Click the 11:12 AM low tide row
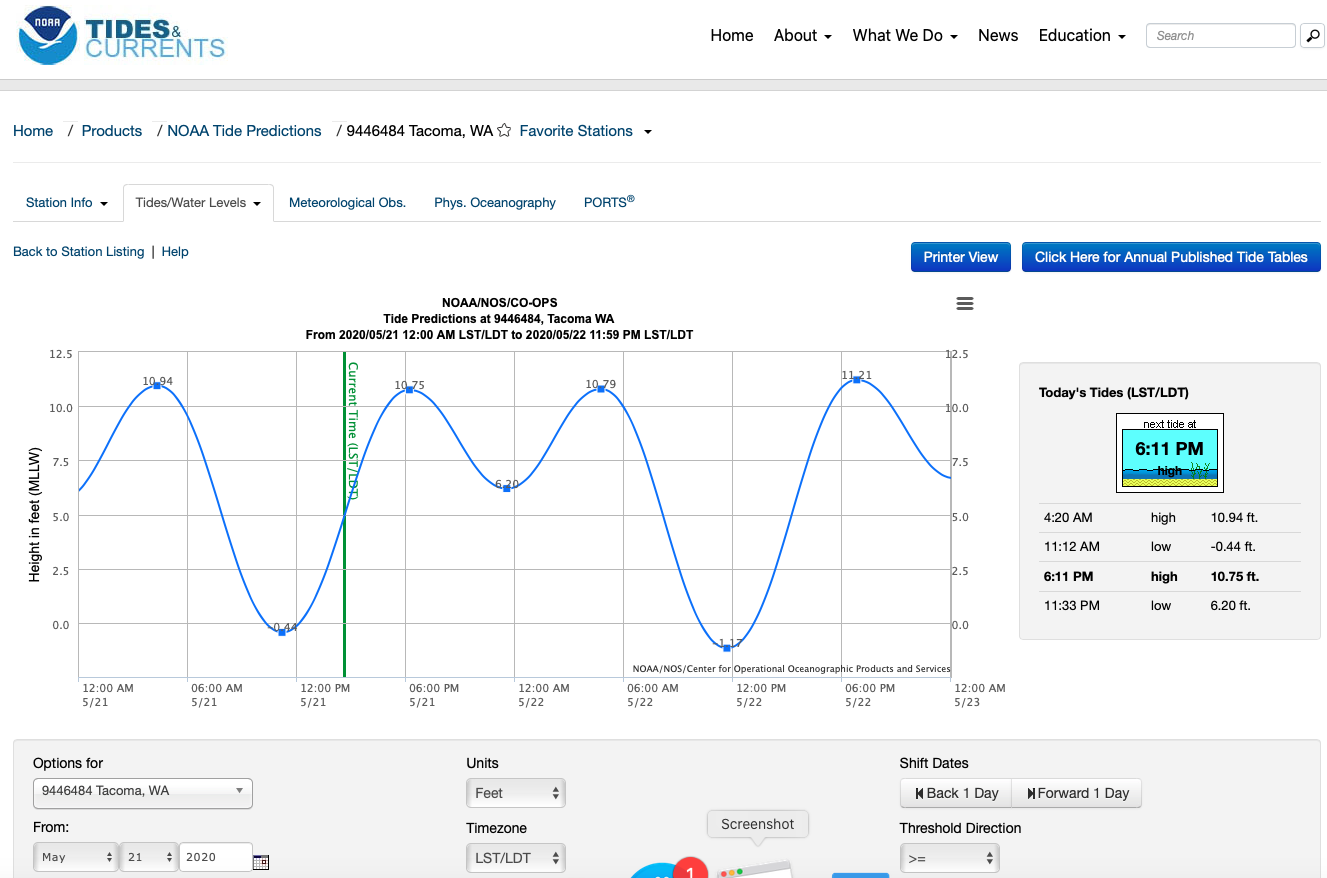The height and width of the screenshot is (878, 1327). coord(1170,547)
